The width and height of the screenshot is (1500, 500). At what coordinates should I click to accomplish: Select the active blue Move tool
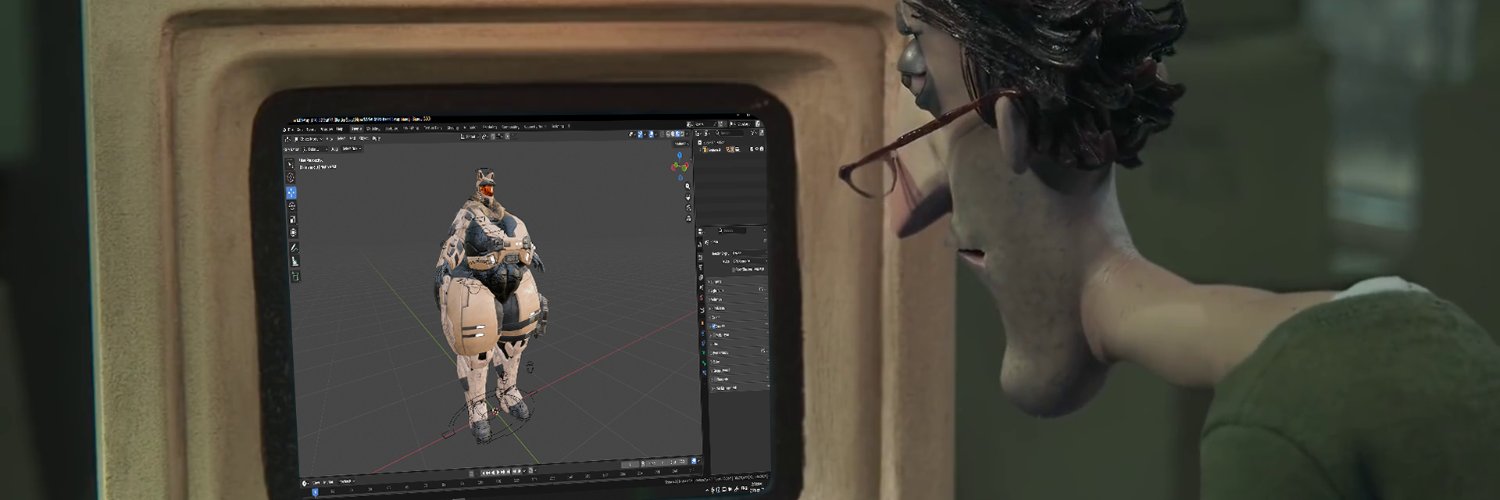point(291,192)
